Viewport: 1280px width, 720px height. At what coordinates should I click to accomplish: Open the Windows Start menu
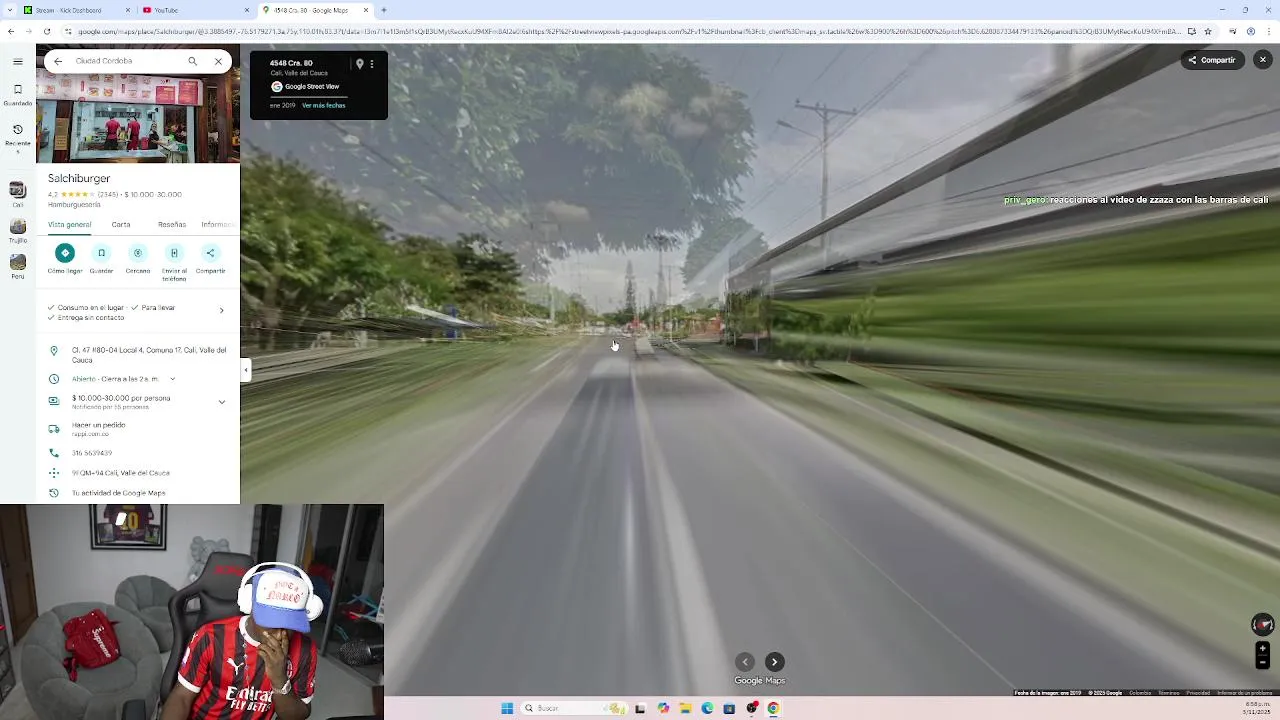[507, 708]
